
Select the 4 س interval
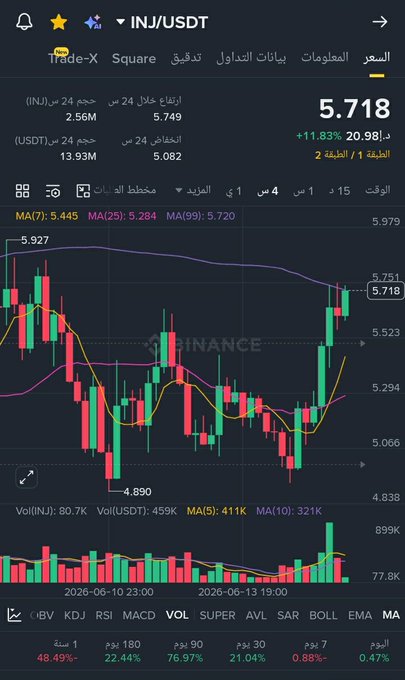268,191
